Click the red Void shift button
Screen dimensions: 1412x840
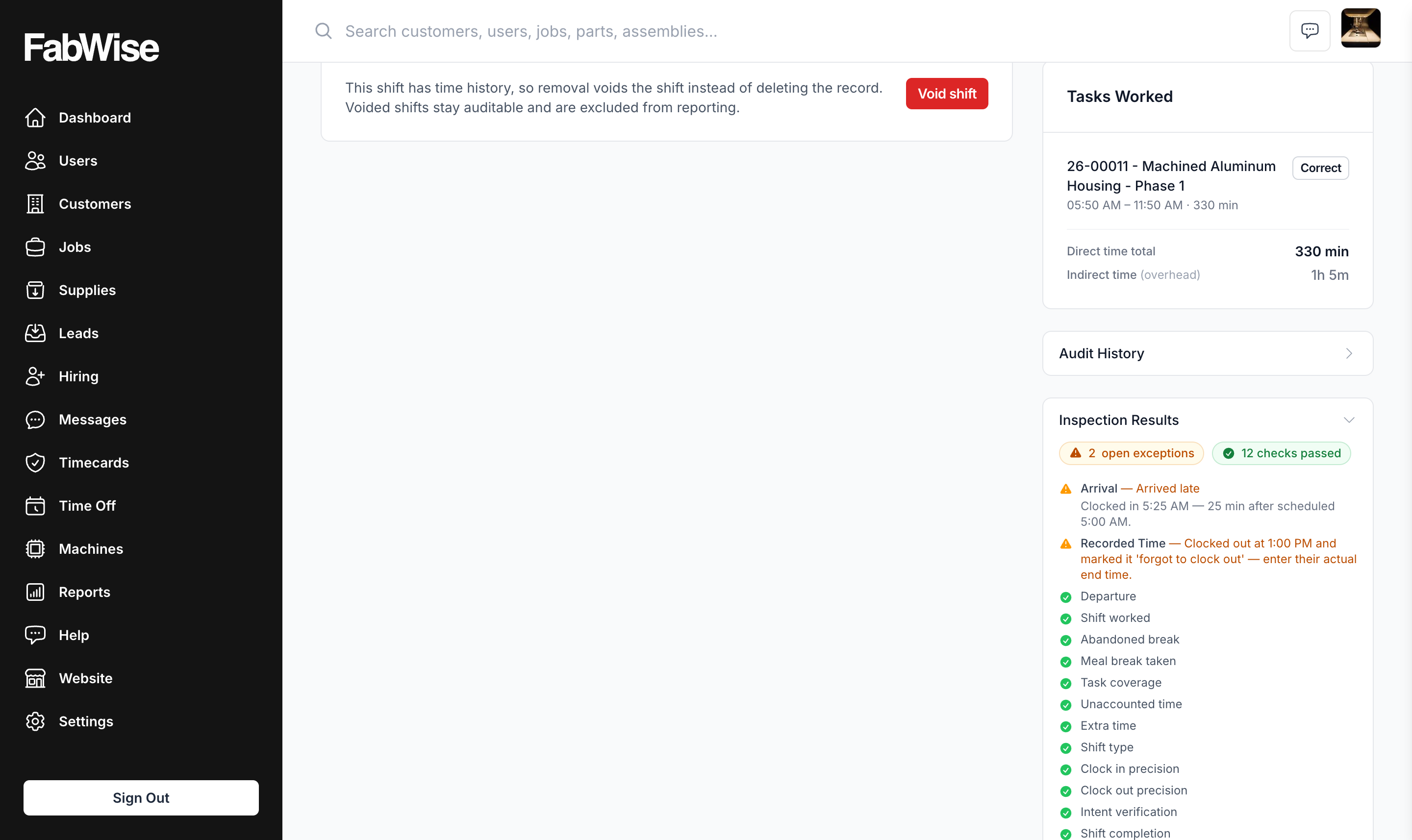947,94
